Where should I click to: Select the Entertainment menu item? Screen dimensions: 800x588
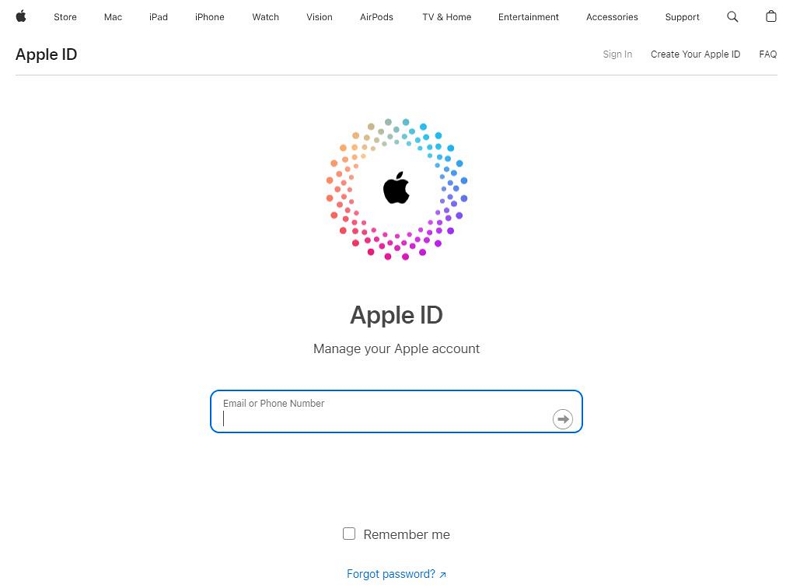click(x=528, y=17)
